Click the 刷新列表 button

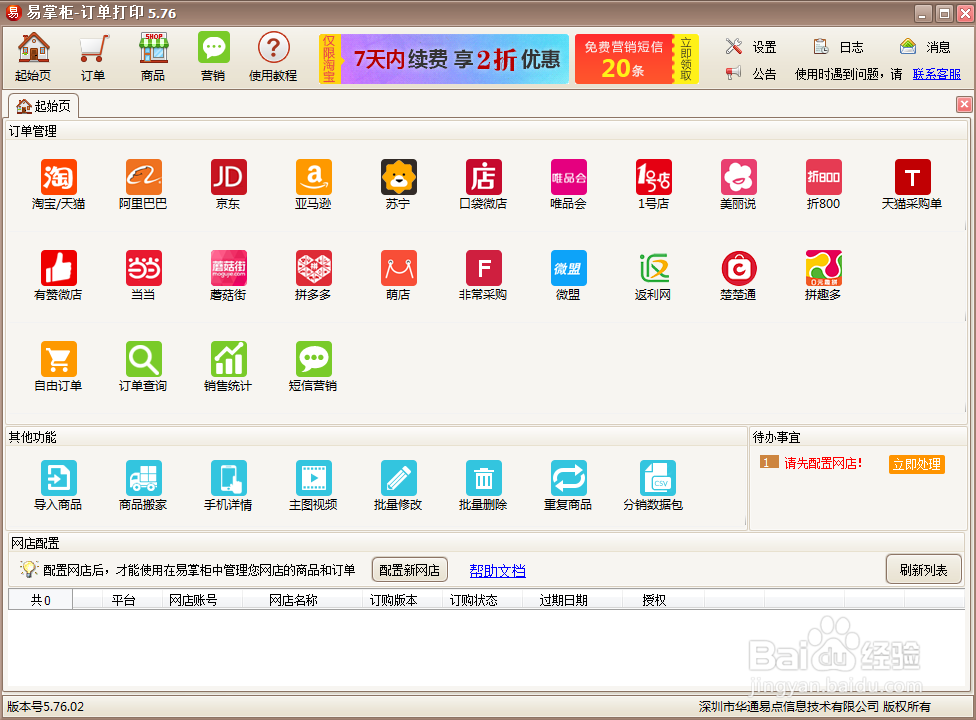(924, 569)
